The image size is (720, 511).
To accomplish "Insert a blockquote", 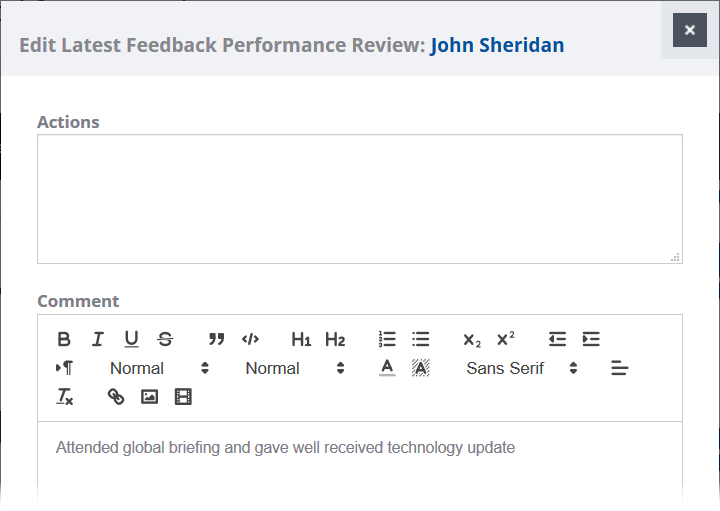I will pyautogui.click(x=216, y=339).
